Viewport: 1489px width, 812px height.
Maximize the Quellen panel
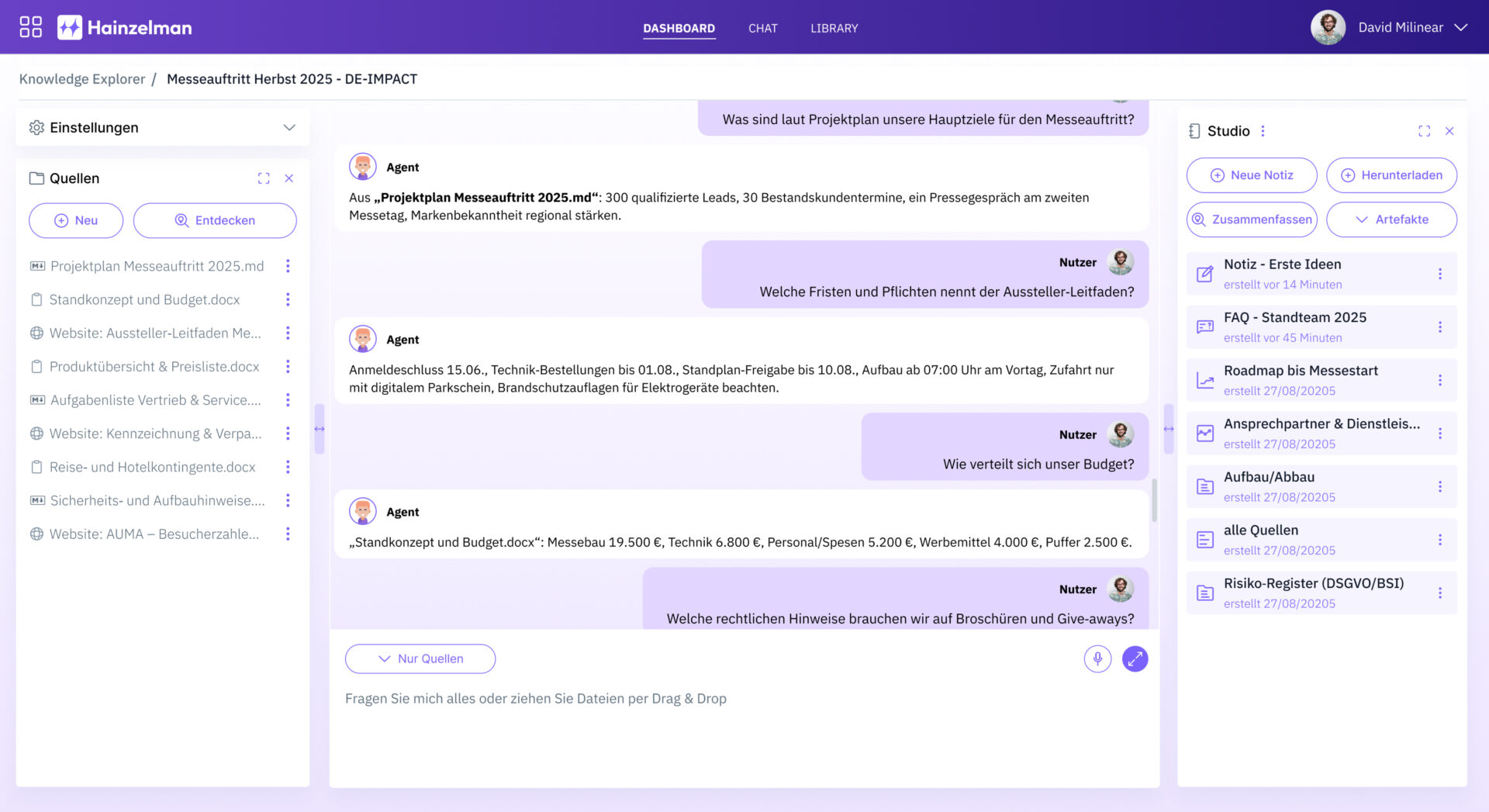point(264,178)
